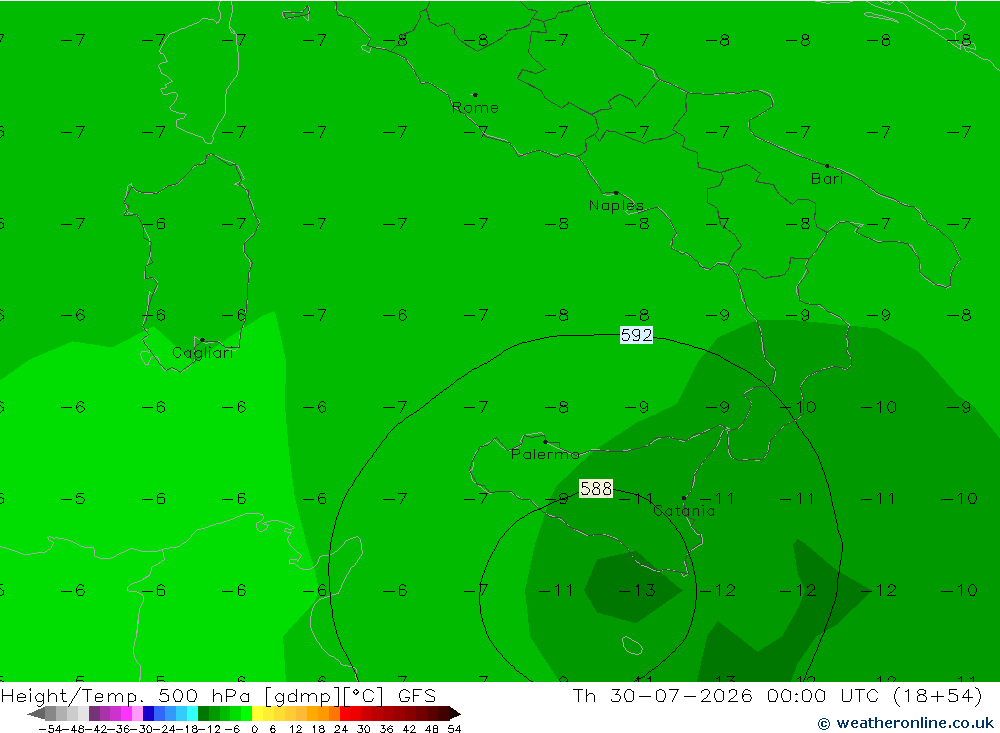Click the Palermo city marker dot
Image resolution: width=1000 pixels, height=733 pixels.
coord(545,441)
